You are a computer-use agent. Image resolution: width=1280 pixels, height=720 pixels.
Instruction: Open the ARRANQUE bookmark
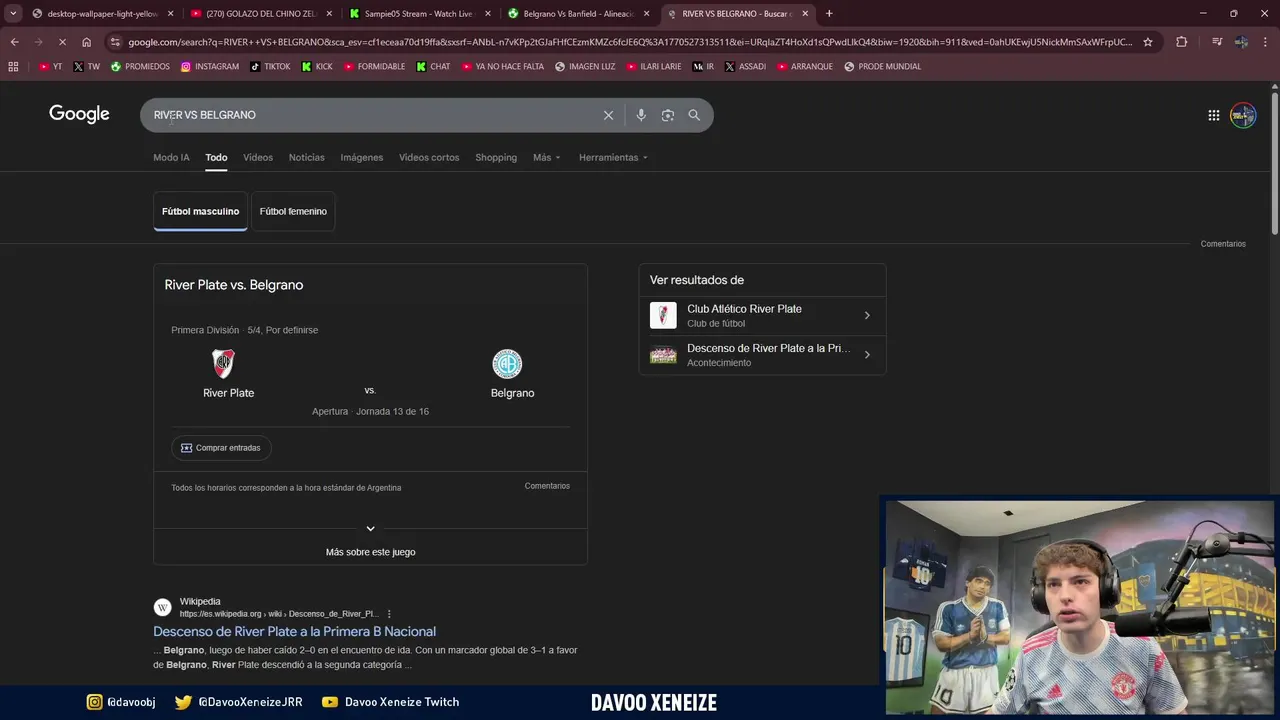pyautogui.click(x=804, y=67)
